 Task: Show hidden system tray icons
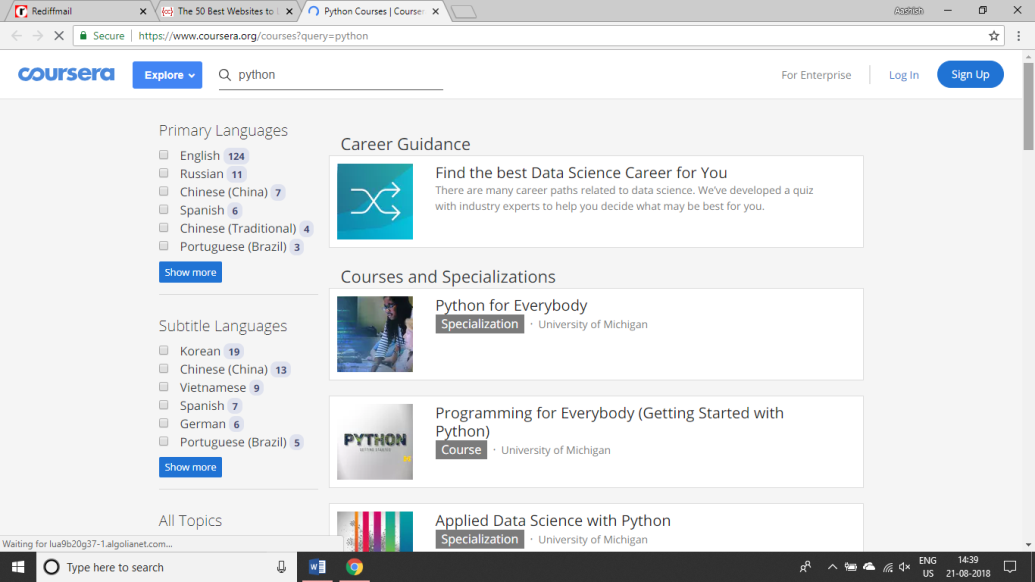(832, 567)
